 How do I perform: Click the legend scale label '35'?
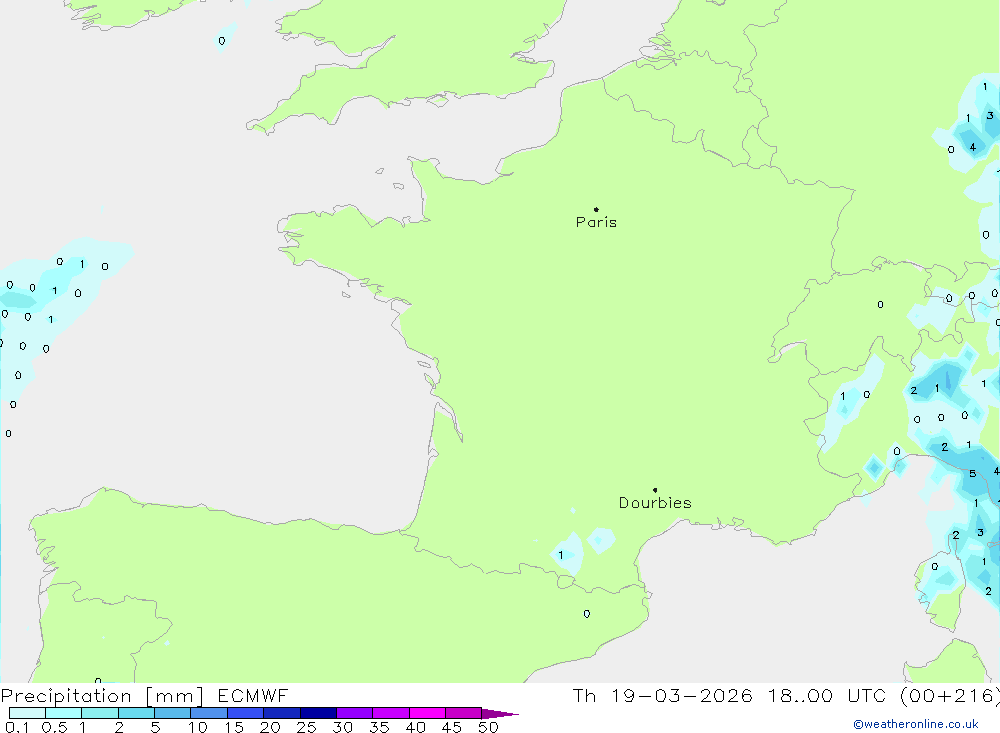pyautogui.click(x=379, y=727)
